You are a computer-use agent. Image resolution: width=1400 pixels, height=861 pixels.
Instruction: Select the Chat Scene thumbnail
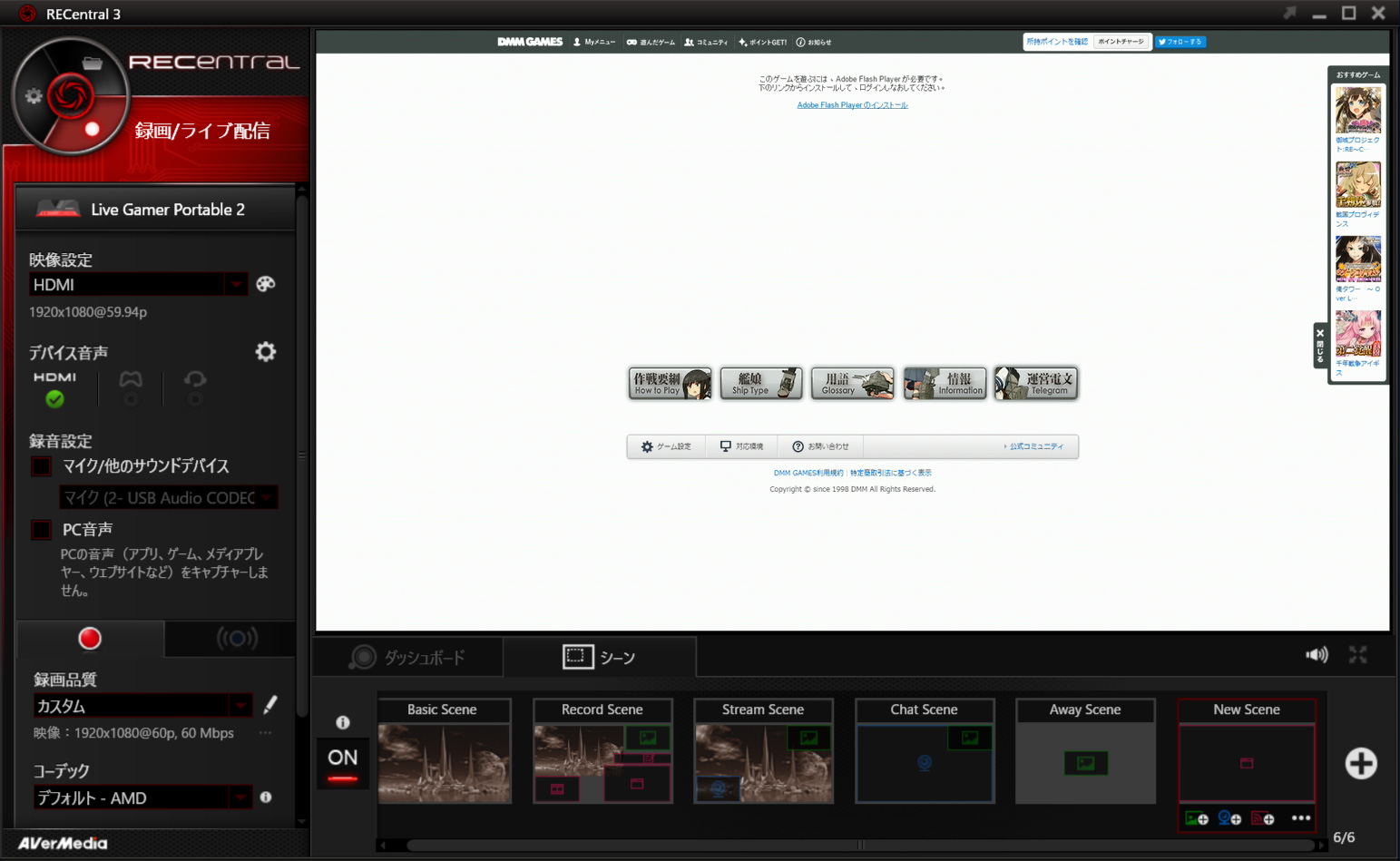coord(924,762)
